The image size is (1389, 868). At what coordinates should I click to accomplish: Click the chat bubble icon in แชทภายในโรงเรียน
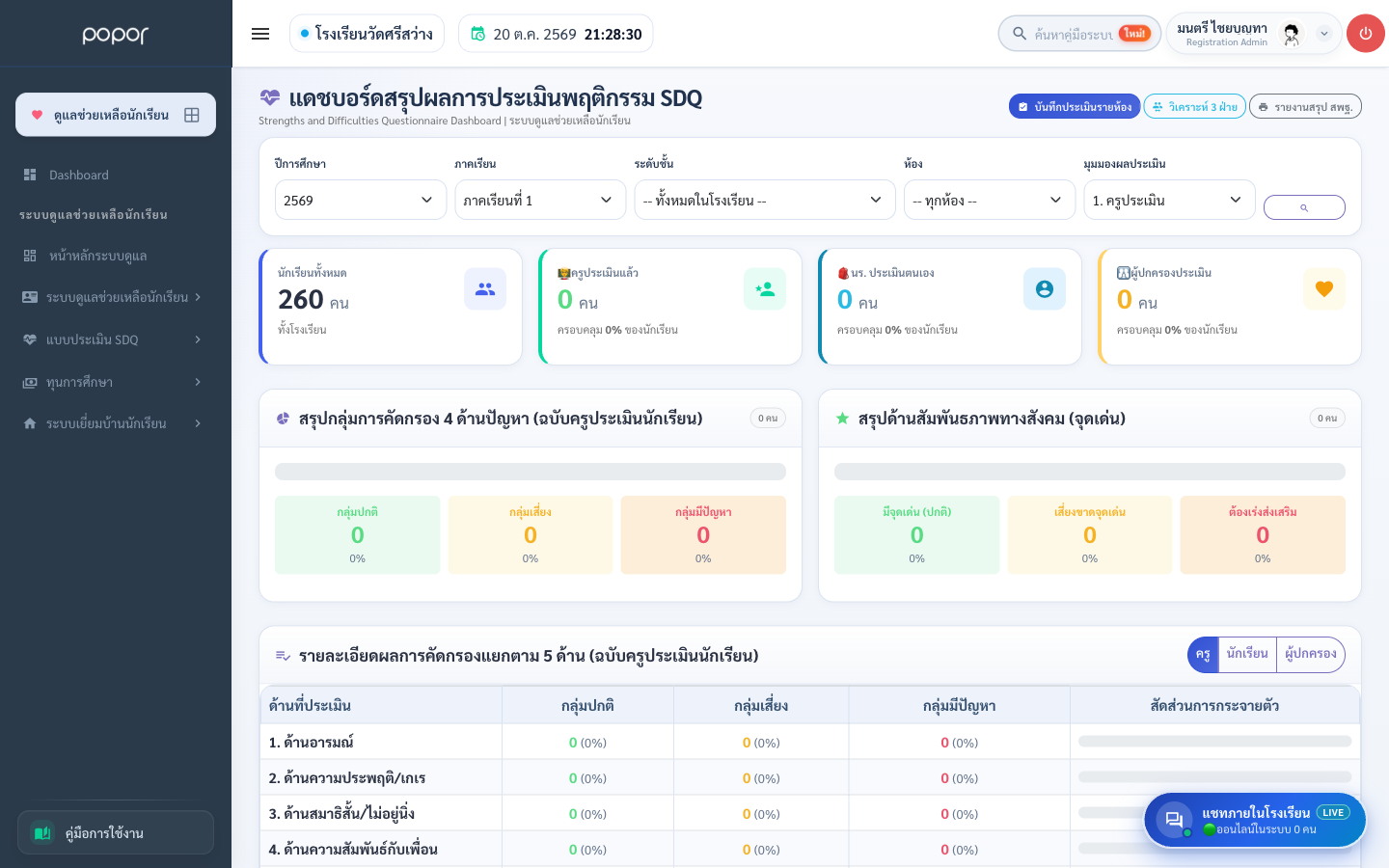1174,821
